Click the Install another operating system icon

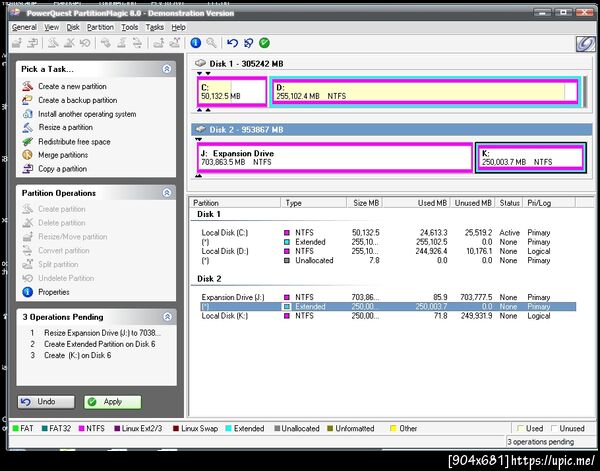[x=28, y=114]
